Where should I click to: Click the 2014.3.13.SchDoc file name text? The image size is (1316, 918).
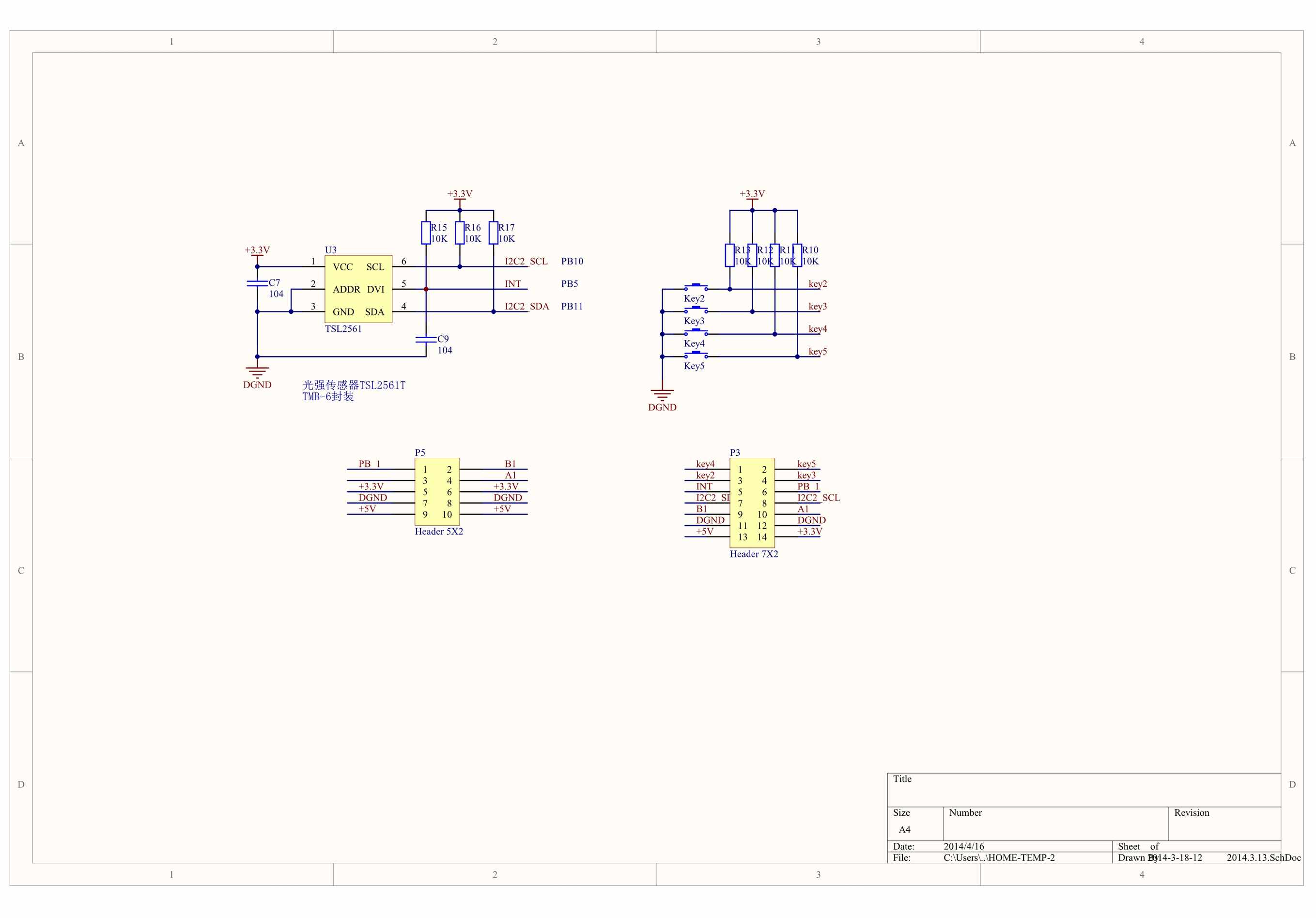[1264, 858]
